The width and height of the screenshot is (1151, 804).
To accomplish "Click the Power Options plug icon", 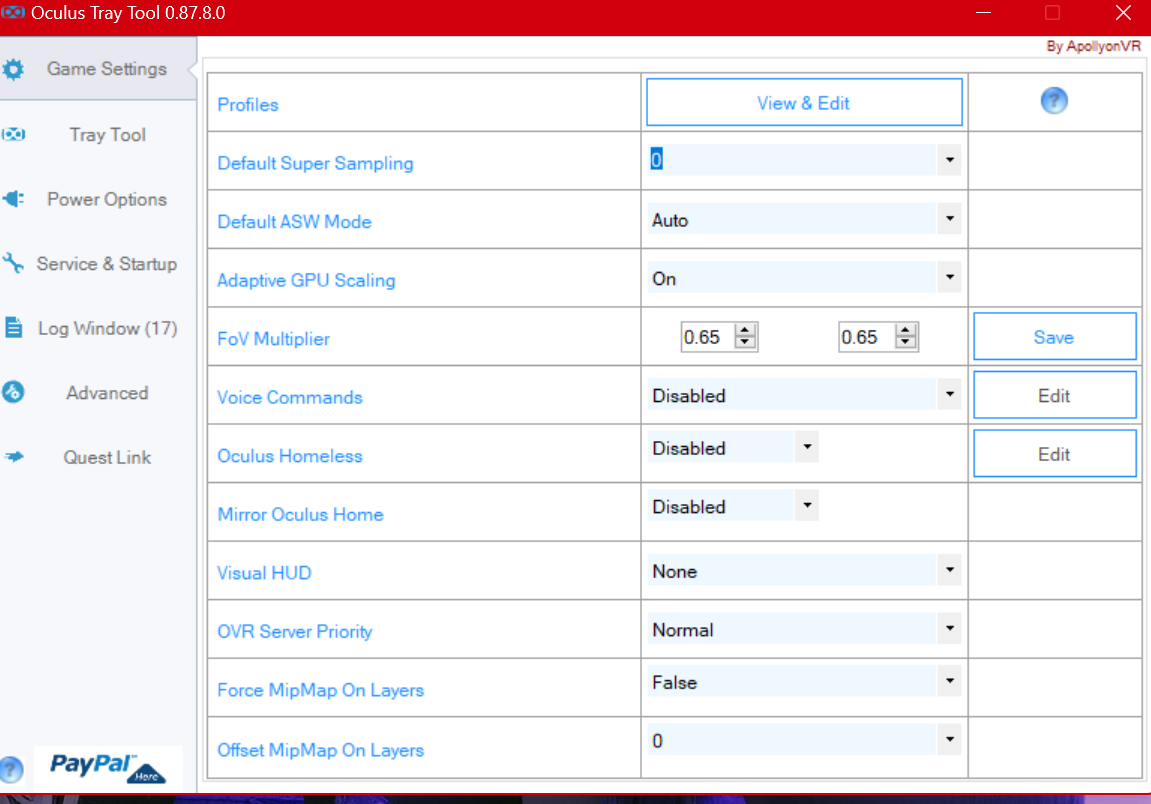I will [13, 199].
